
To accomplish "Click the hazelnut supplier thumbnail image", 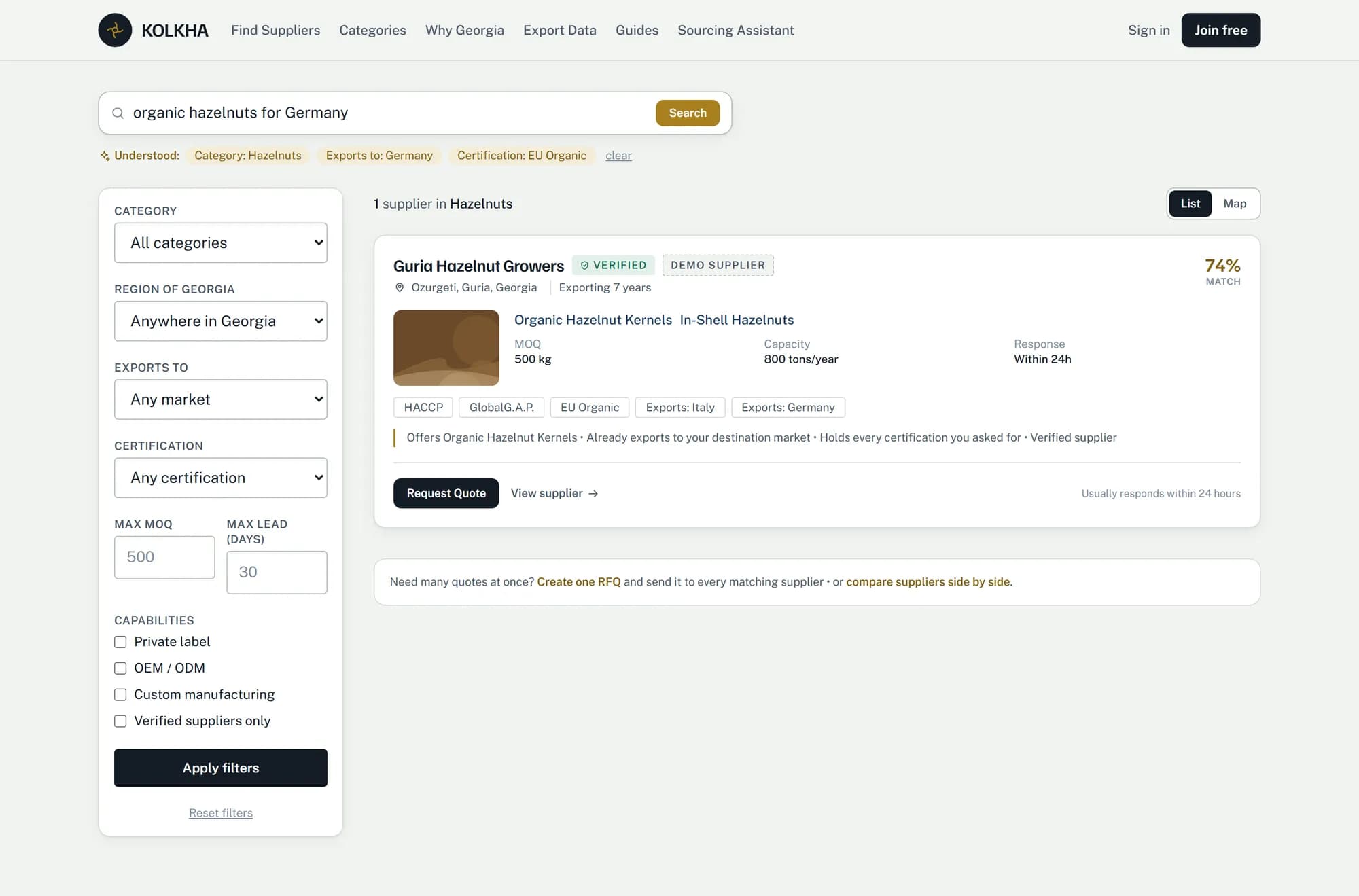I will (x=446, y=348).
